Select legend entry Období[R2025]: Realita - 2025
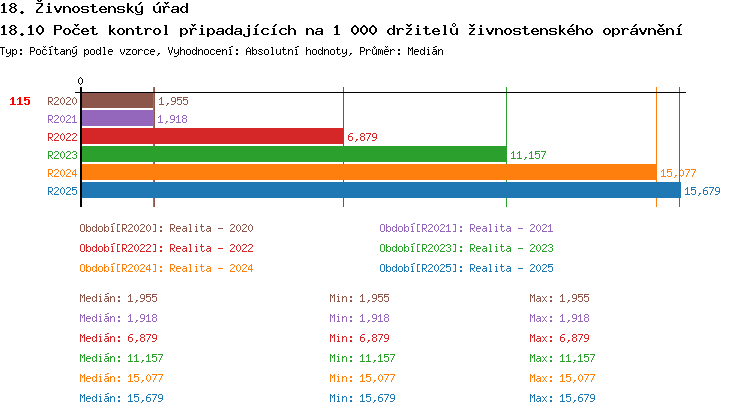Screen dimensions: 750x416 click(466, 268)
